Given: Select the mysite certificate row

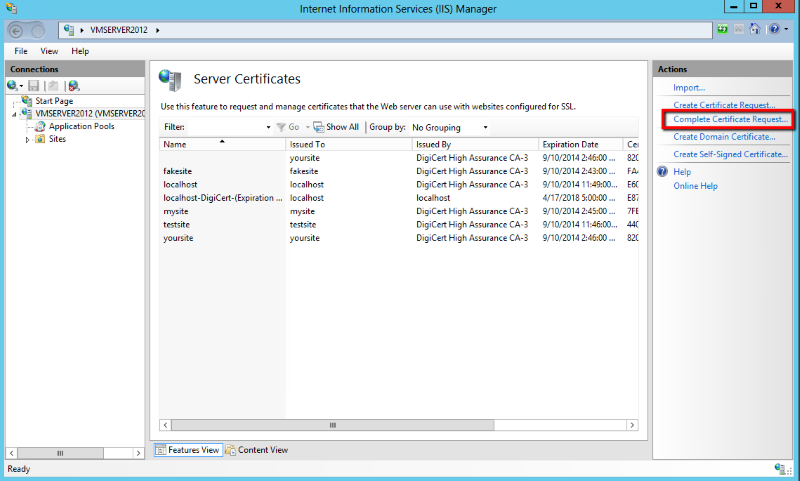Looking at the screenshot, I should point(176,211).
